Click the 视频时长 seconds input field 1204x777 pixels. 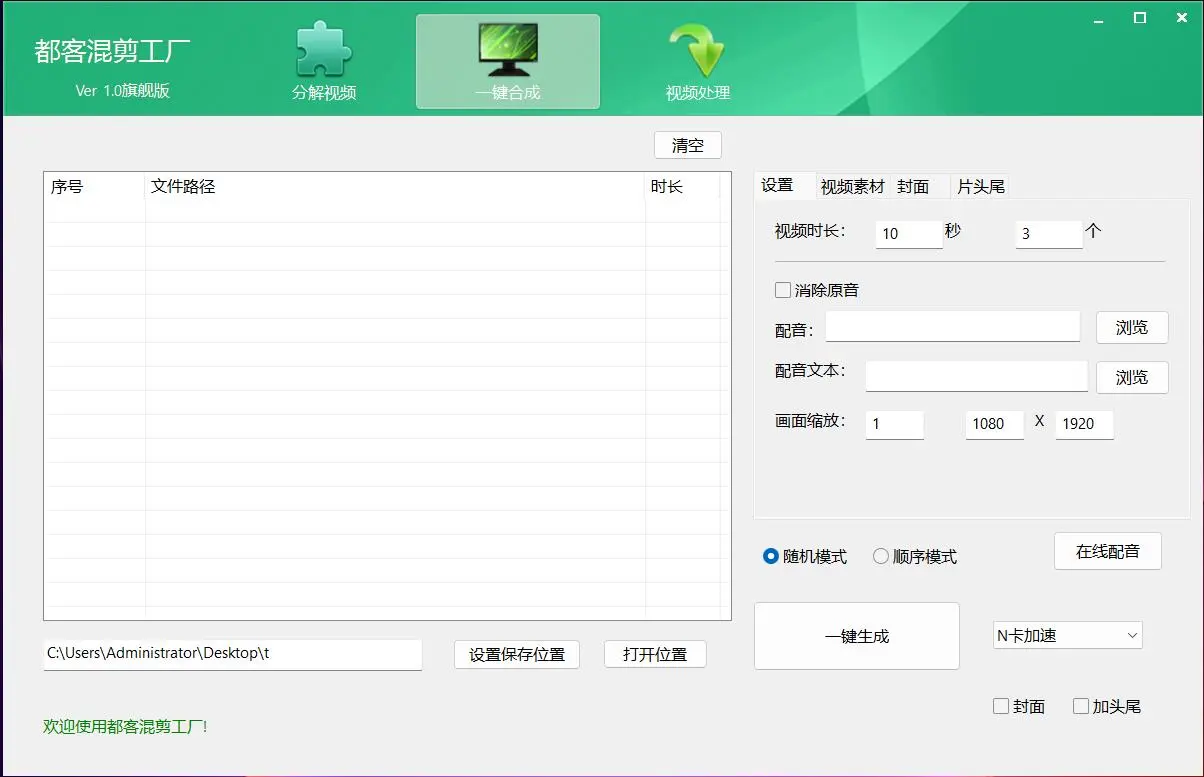tap(908, 233)
